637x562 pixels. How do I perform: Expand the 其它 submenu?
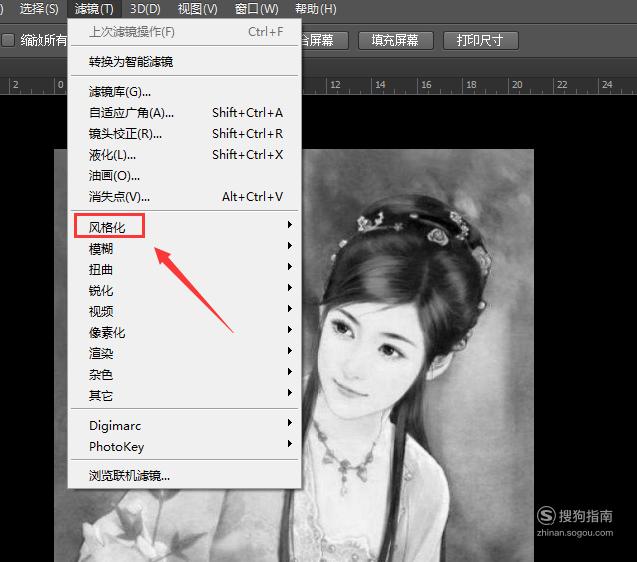[185, 395]
